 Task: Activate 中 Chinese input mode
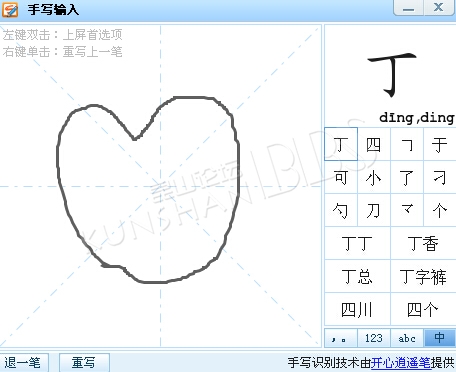click(x=440, y=338)
